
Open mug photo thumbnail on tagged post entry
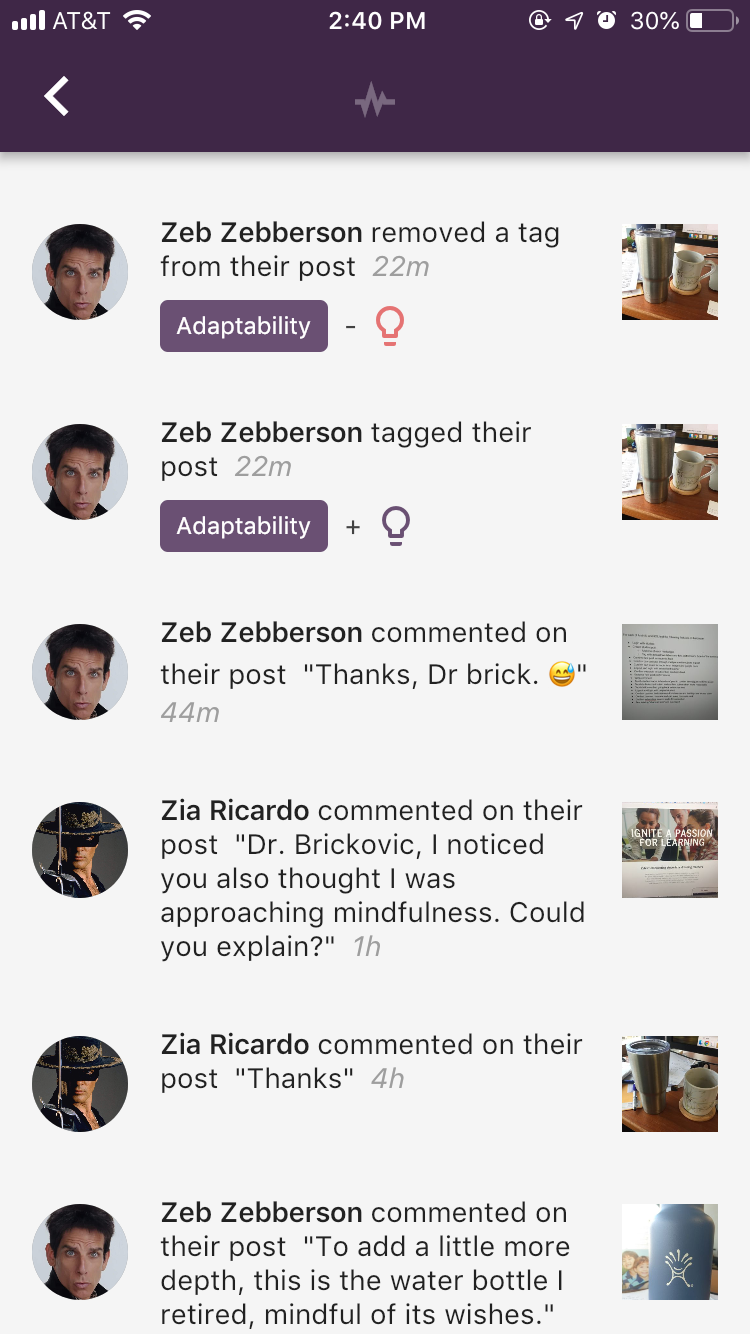click(x=670, y=472)
